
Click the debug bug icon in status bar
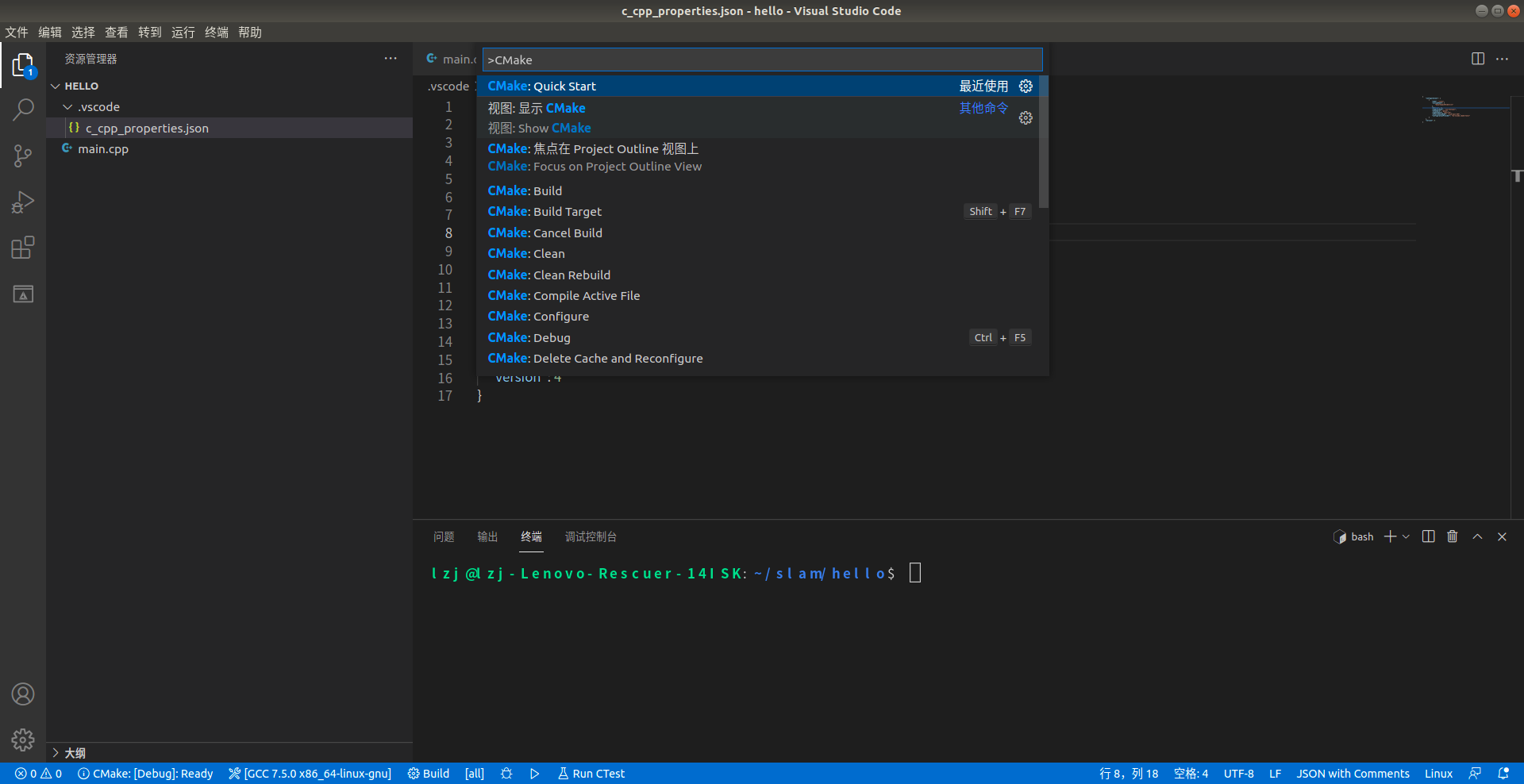(x=506, y=774)
